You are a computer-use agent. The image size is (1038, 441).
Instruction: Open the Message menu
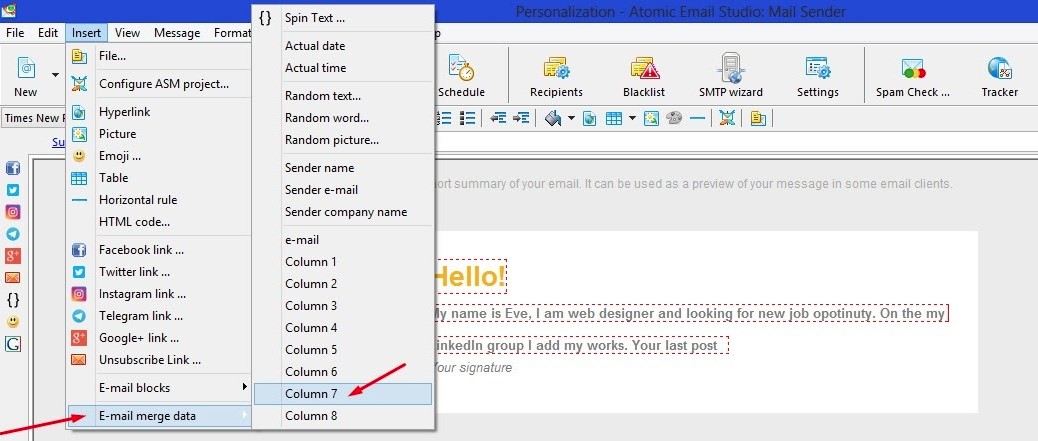177,32
